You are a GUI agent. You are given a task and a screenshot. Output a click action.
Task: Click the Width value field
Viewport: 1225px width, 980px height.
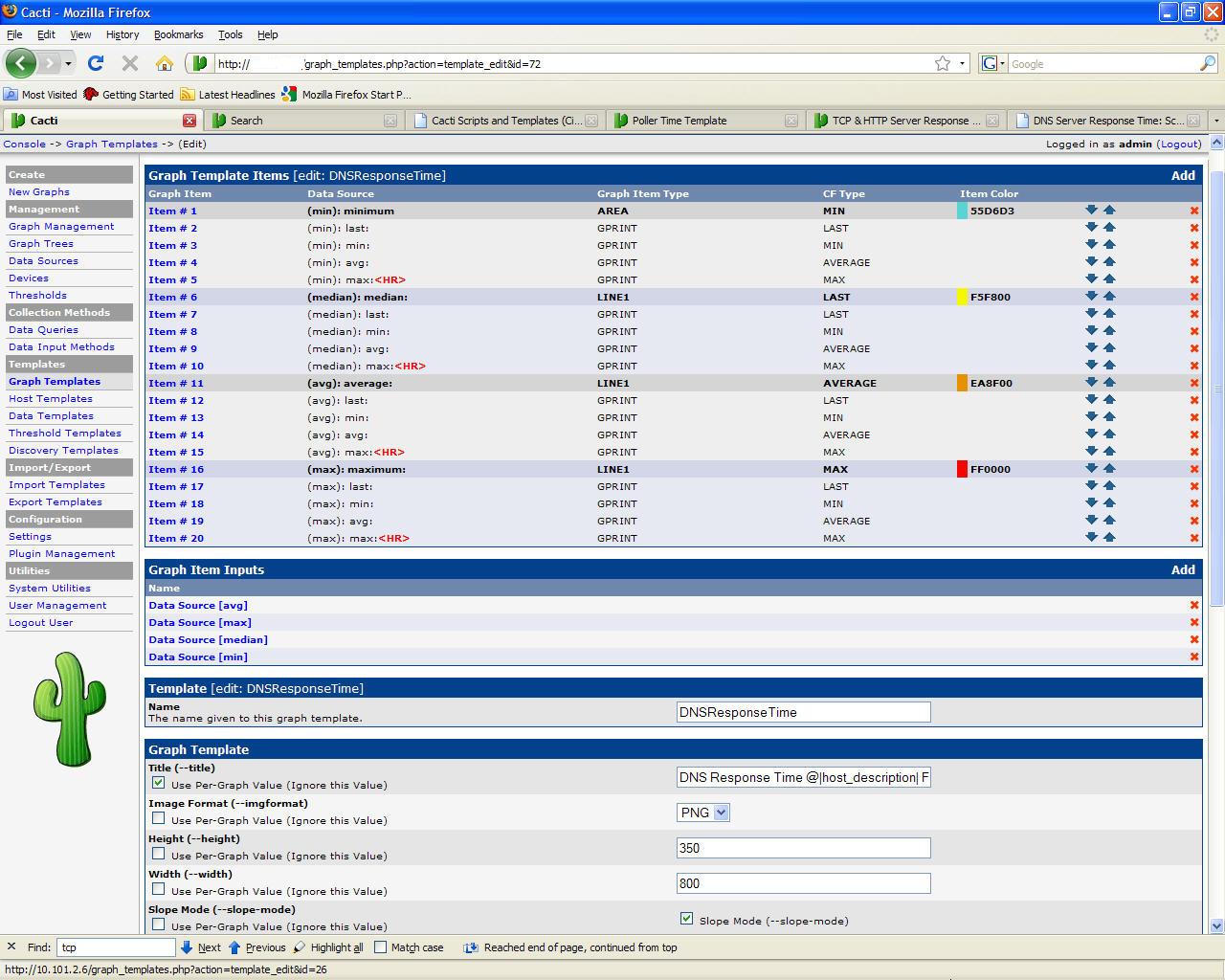tap(803, 883)
